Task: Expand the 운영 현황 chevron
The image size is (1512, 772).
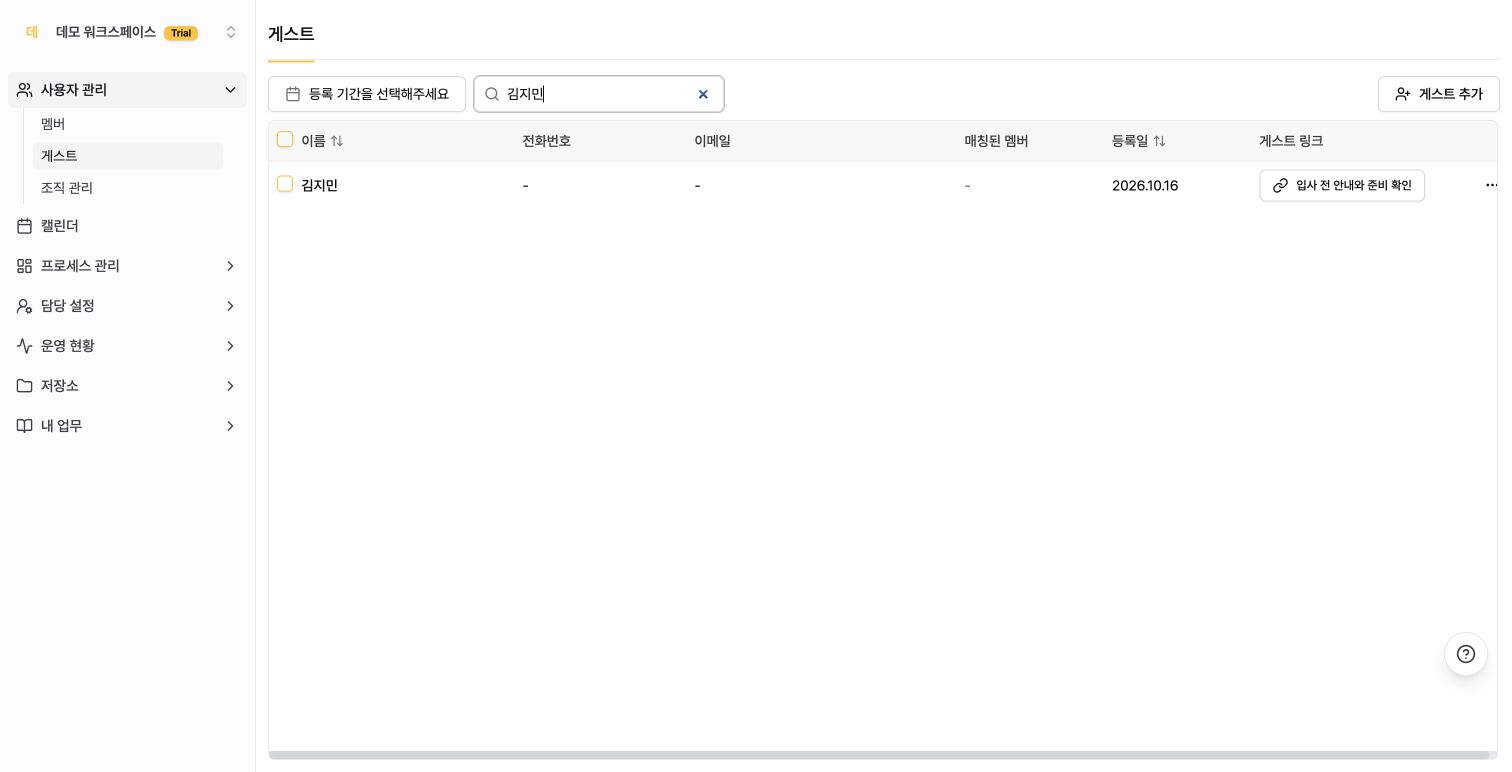Action: pos(230,346)
